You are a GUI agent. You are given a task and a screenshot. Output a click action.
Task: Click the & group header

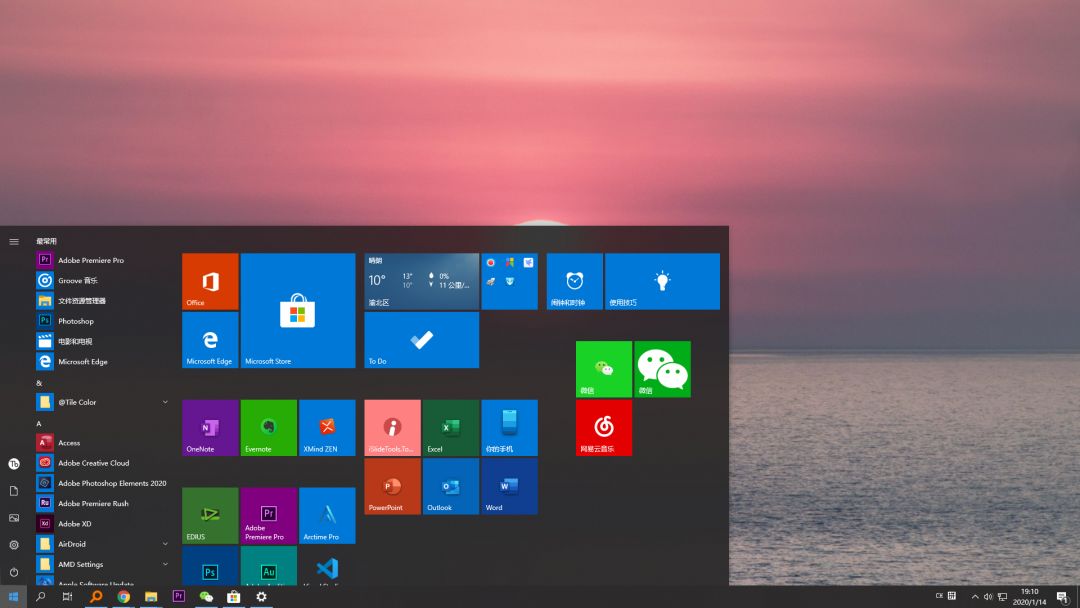(x=39, y=383)
